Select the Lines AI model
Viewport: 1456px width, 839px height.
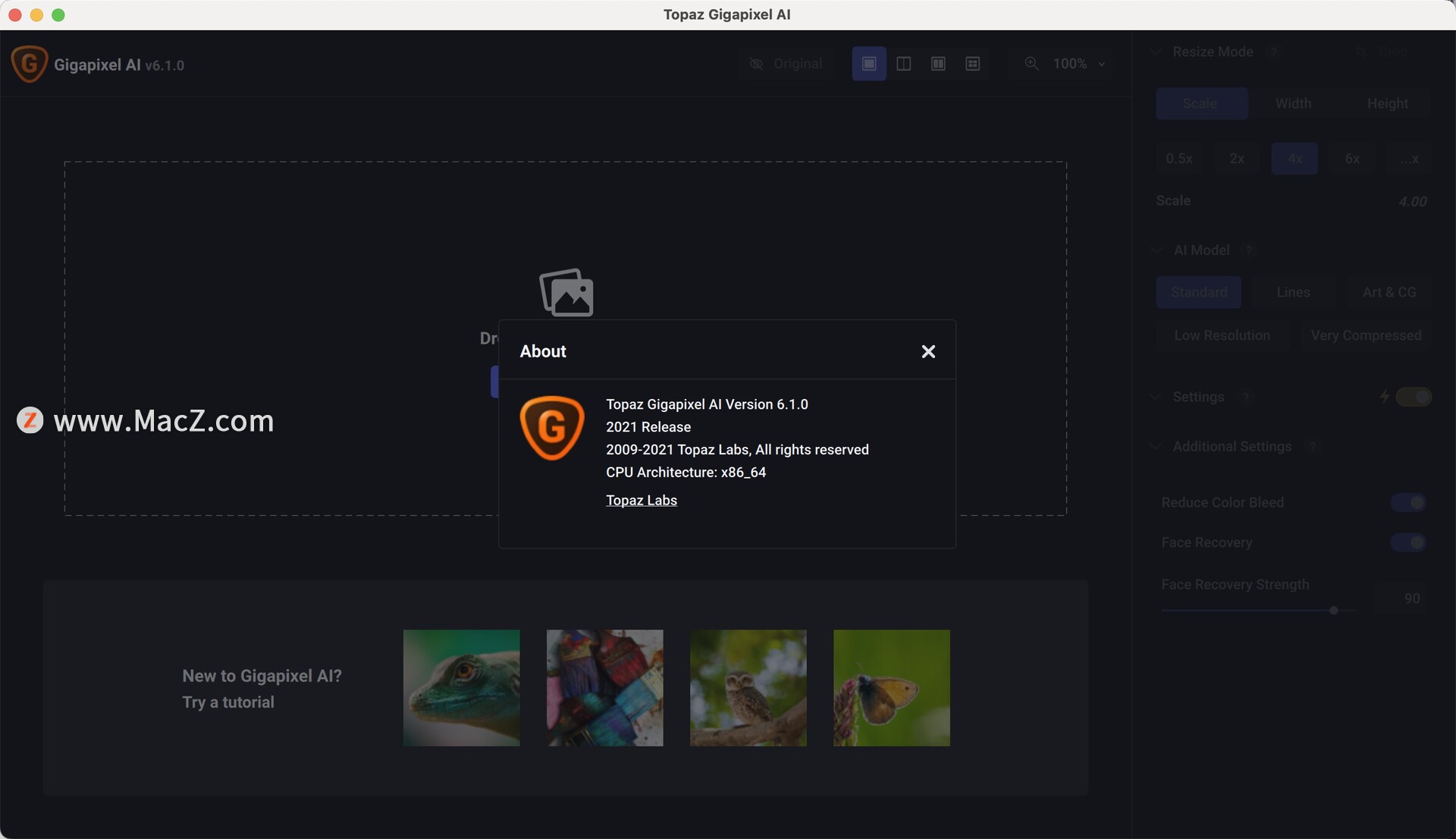[1293, 292]
